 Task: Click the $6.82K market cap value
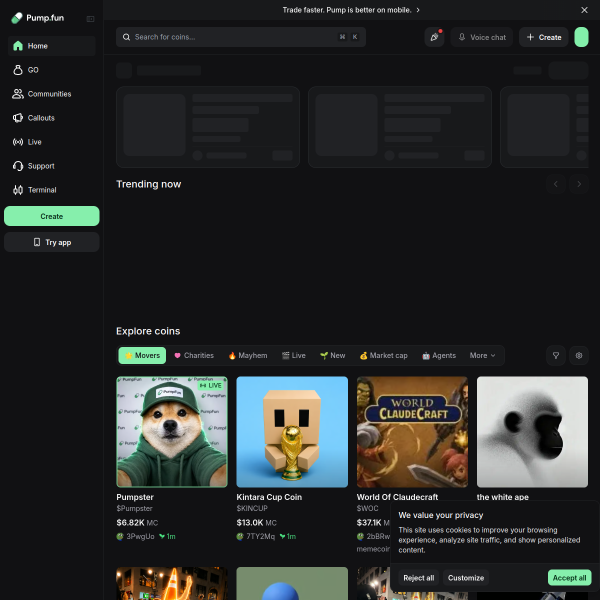coord(130,523)
